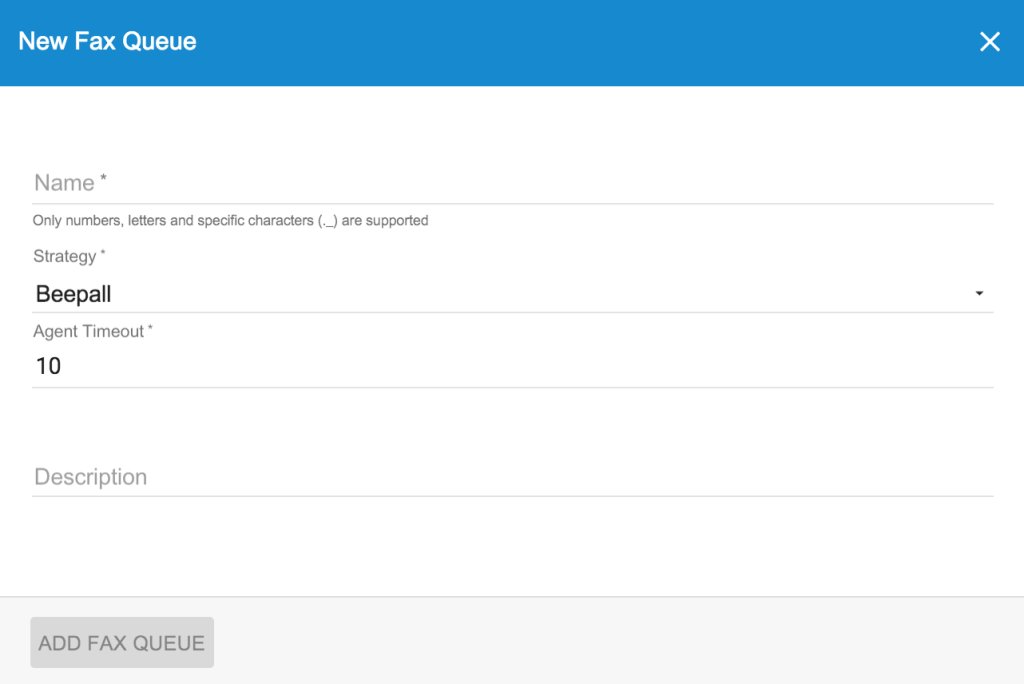
Task: Close the New Fax Queue dialog
Action: point(989,42)
